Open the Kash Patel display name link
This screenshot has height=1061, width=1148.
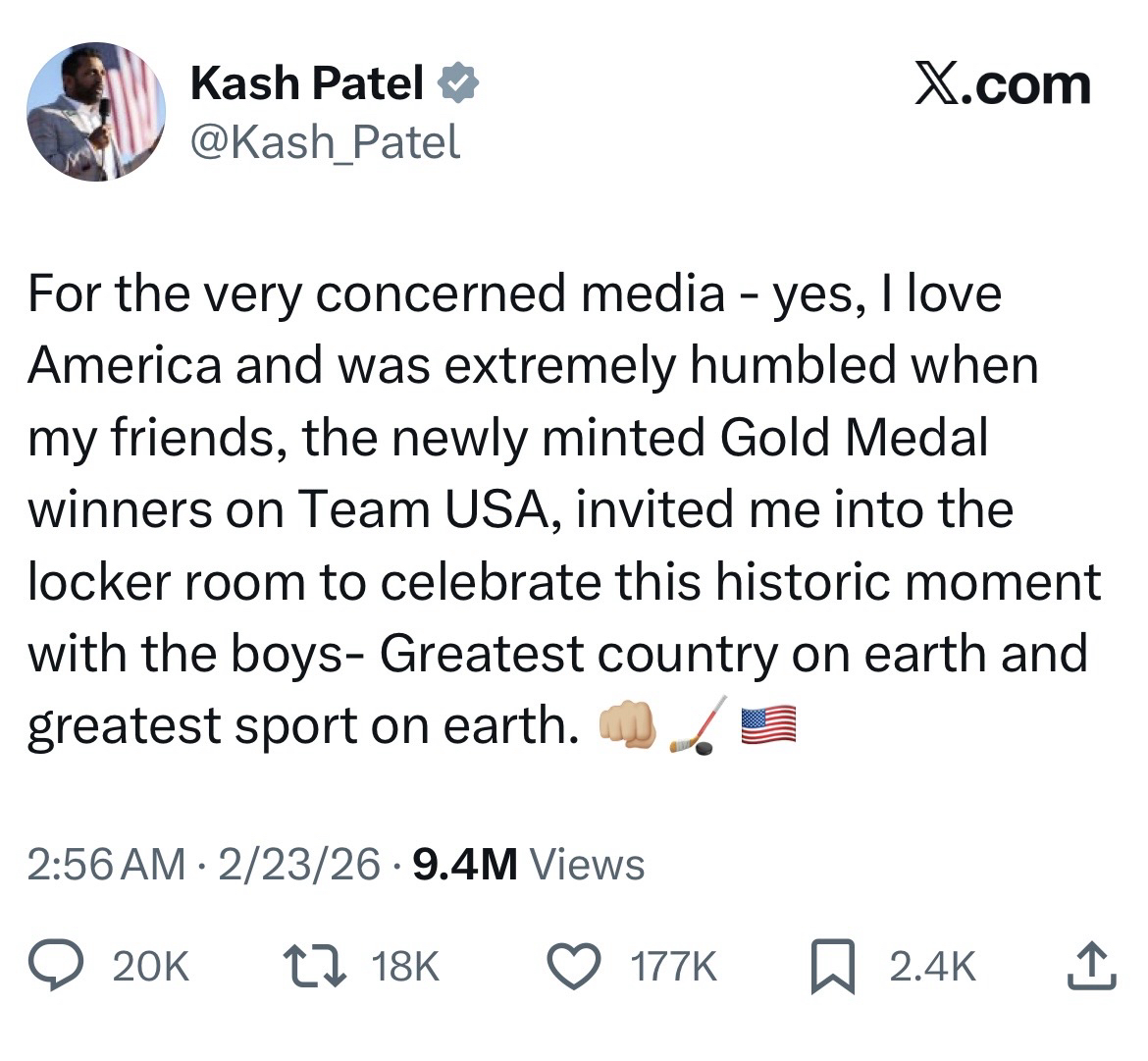306,84
